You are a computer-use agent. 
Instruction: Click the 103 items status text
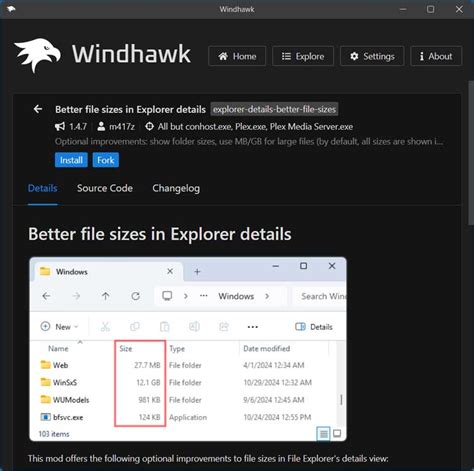(x=54, y=434)
